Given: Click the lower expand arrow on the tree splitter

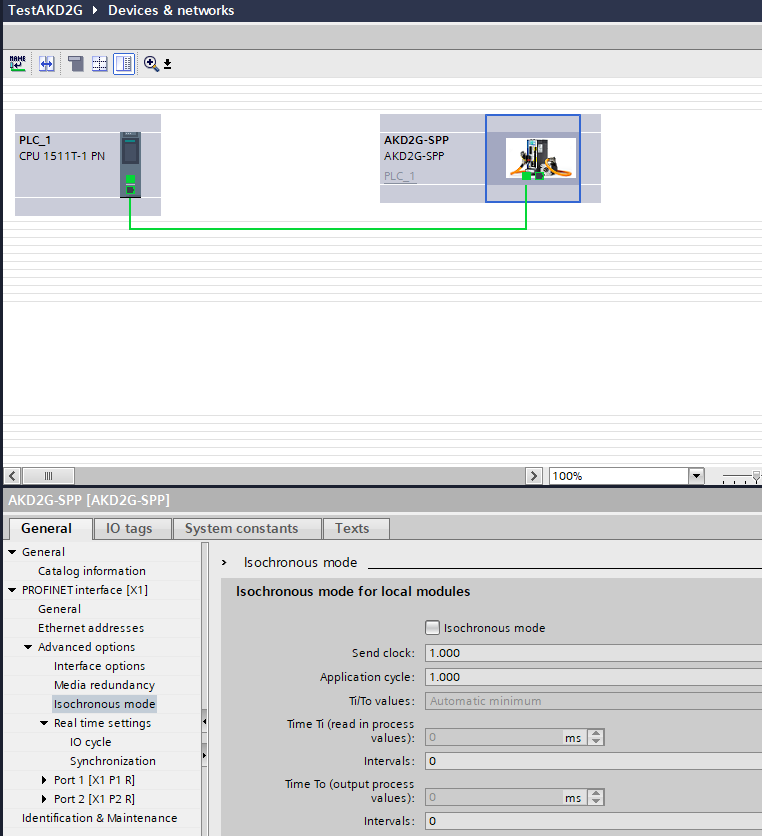Looking at the screenshot, I should click(204, 756).
